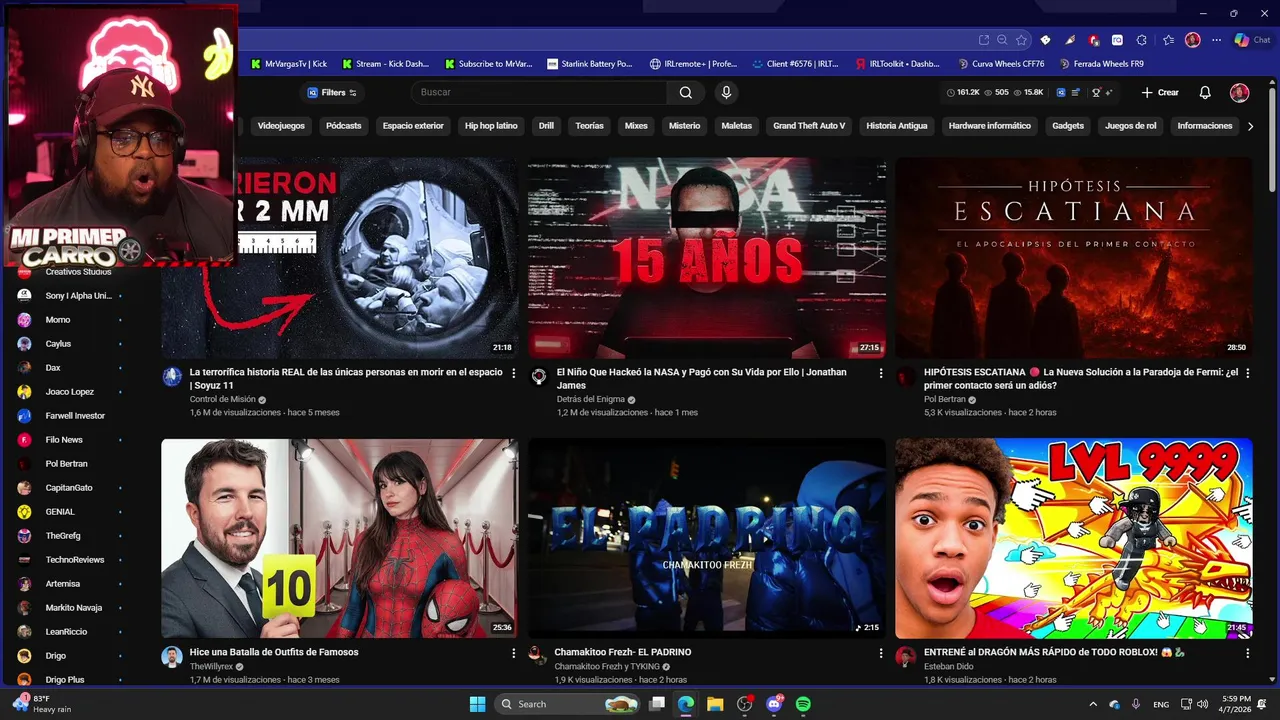Open the browser Extensions puzzle icon

[1141, 40]
